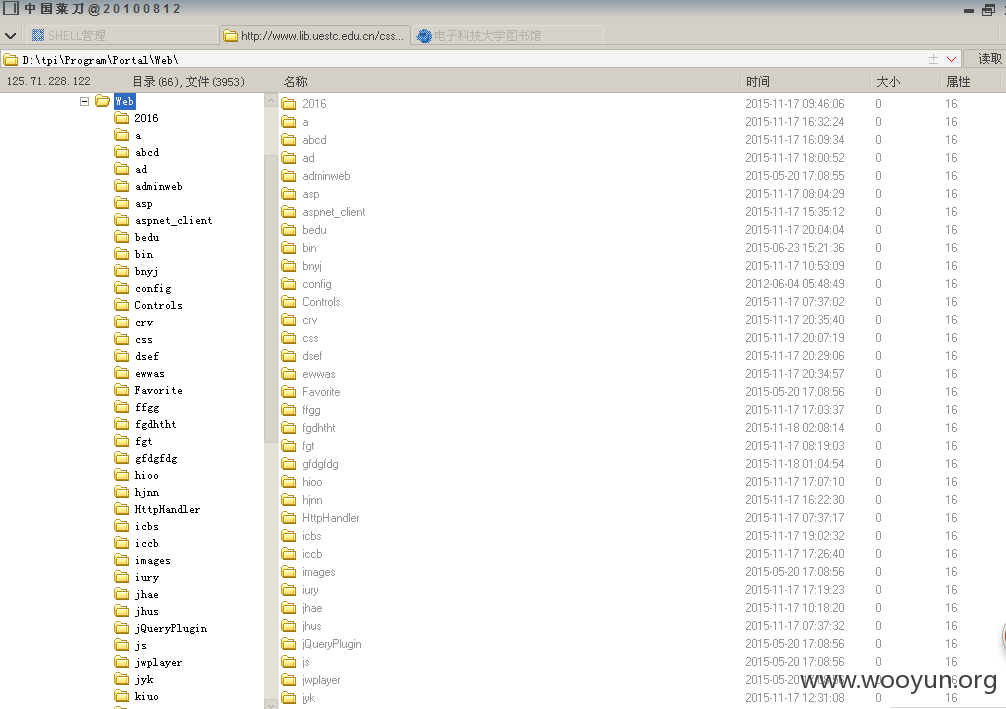The image size is (1006, 709).
Task: Click the Controls folder icon in tree
Action: pos(122,305)
